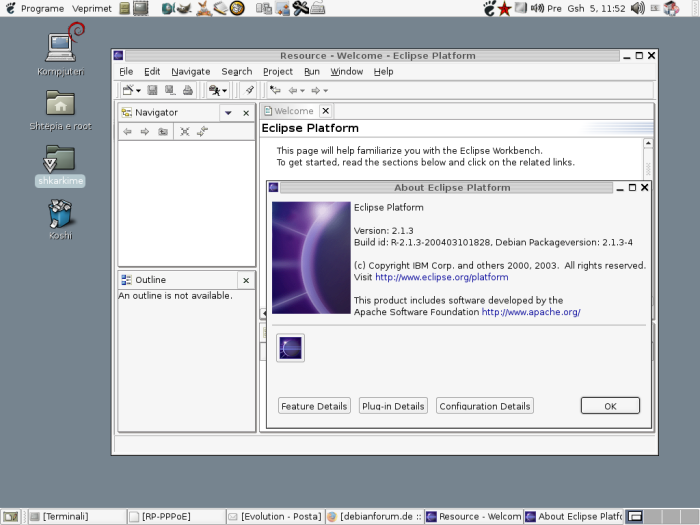Switch to Resource - Welcome taskbar entry

point(474,517)
